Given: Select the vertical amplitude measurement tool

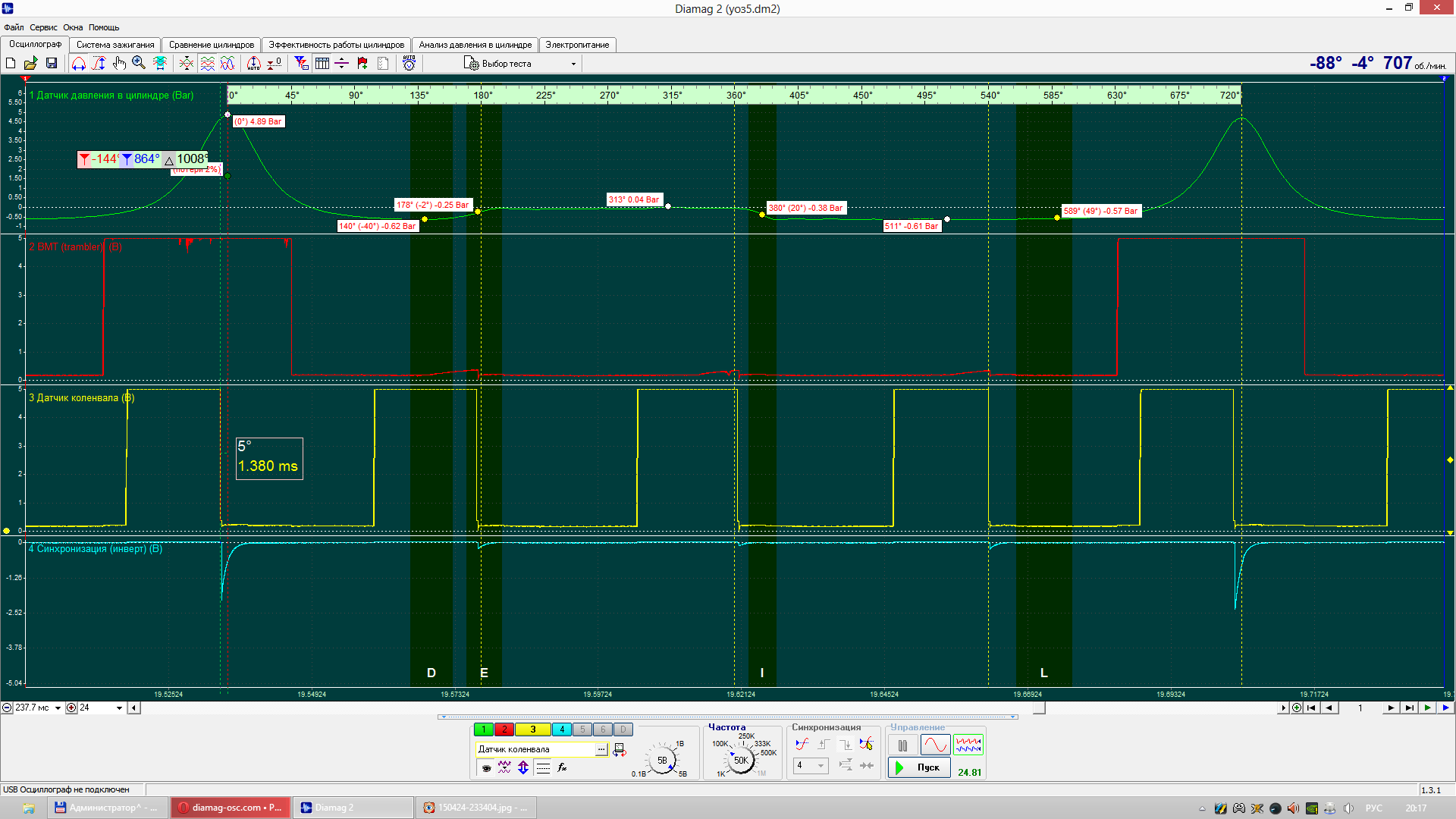Looking at the screenshot, I should (x=99, y=64).
